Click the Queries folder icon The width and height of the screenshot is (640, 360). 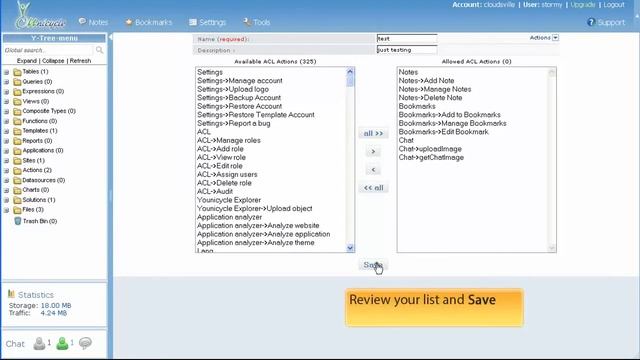point(17,82)
